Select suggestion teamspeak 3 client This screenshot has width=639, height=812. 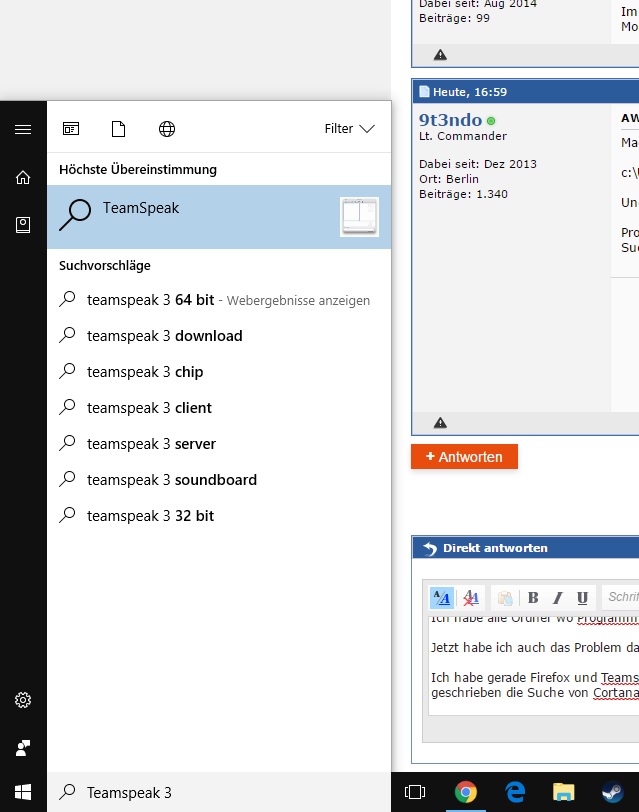click(x=219, y=408)
